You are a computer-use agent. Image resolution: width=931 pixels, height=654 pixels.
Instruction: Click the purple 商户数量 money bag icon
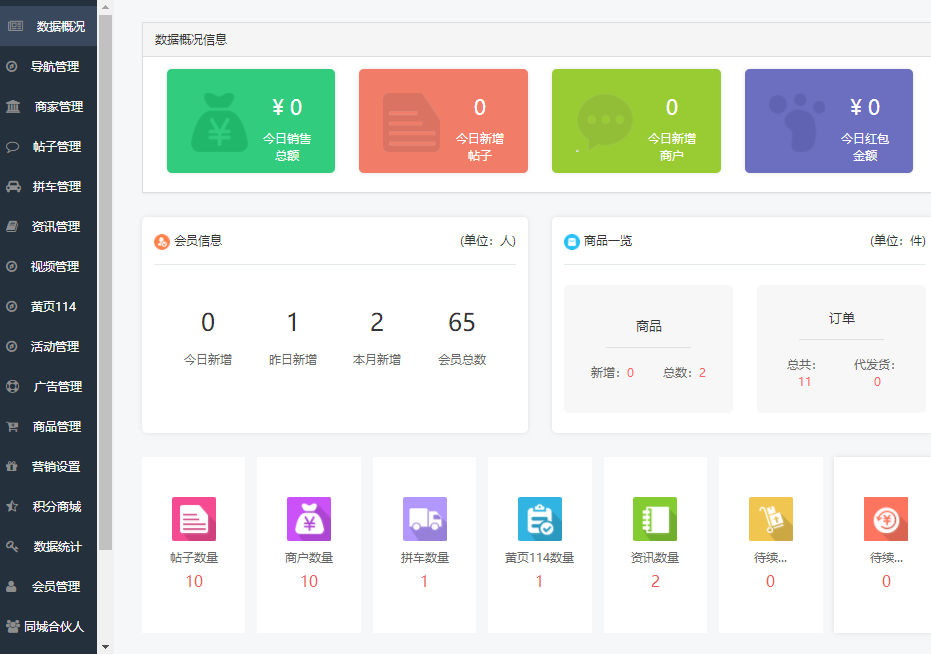(309, 519)
